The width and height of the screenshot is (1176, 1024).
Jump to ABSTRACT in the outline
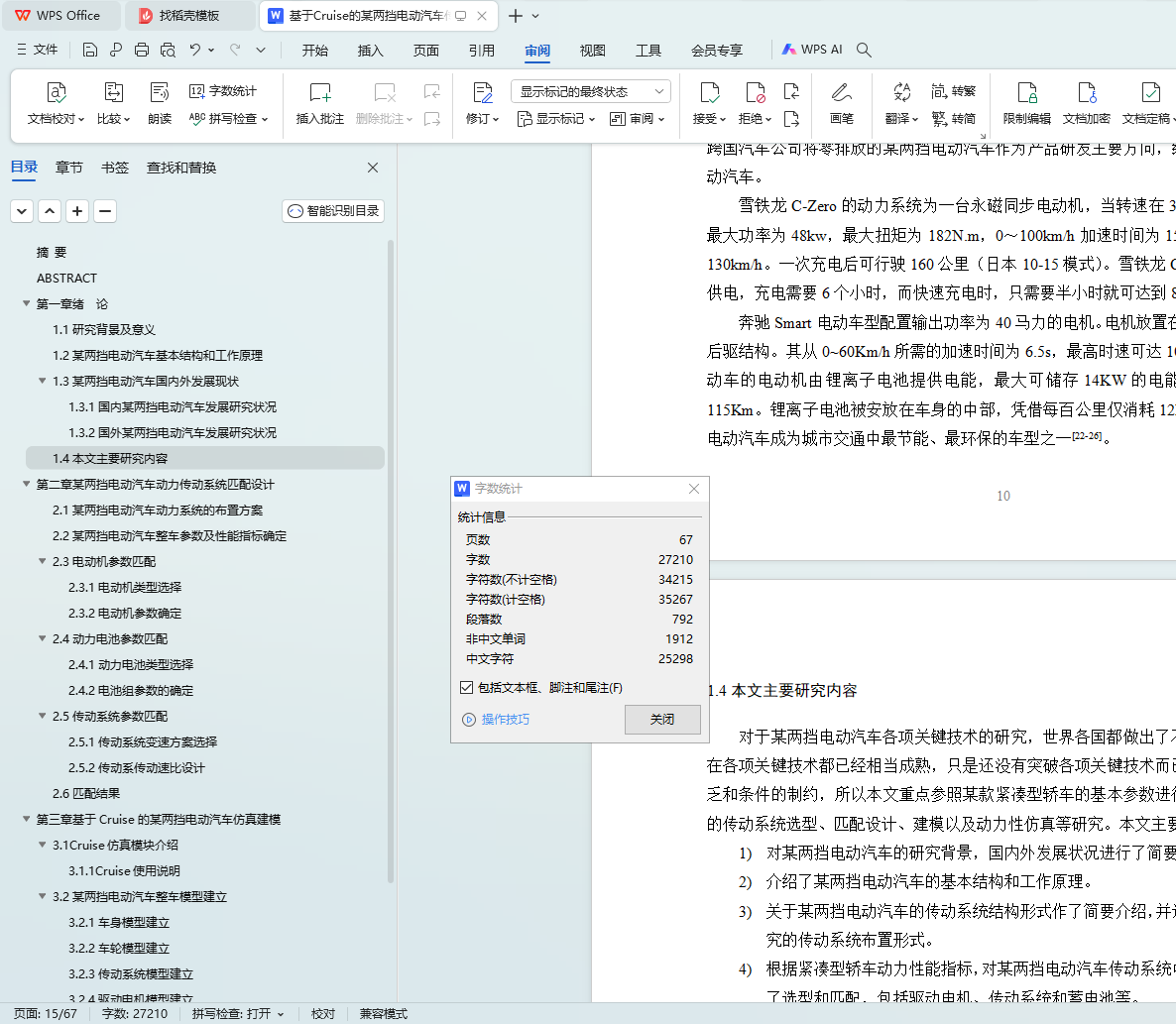66,279
